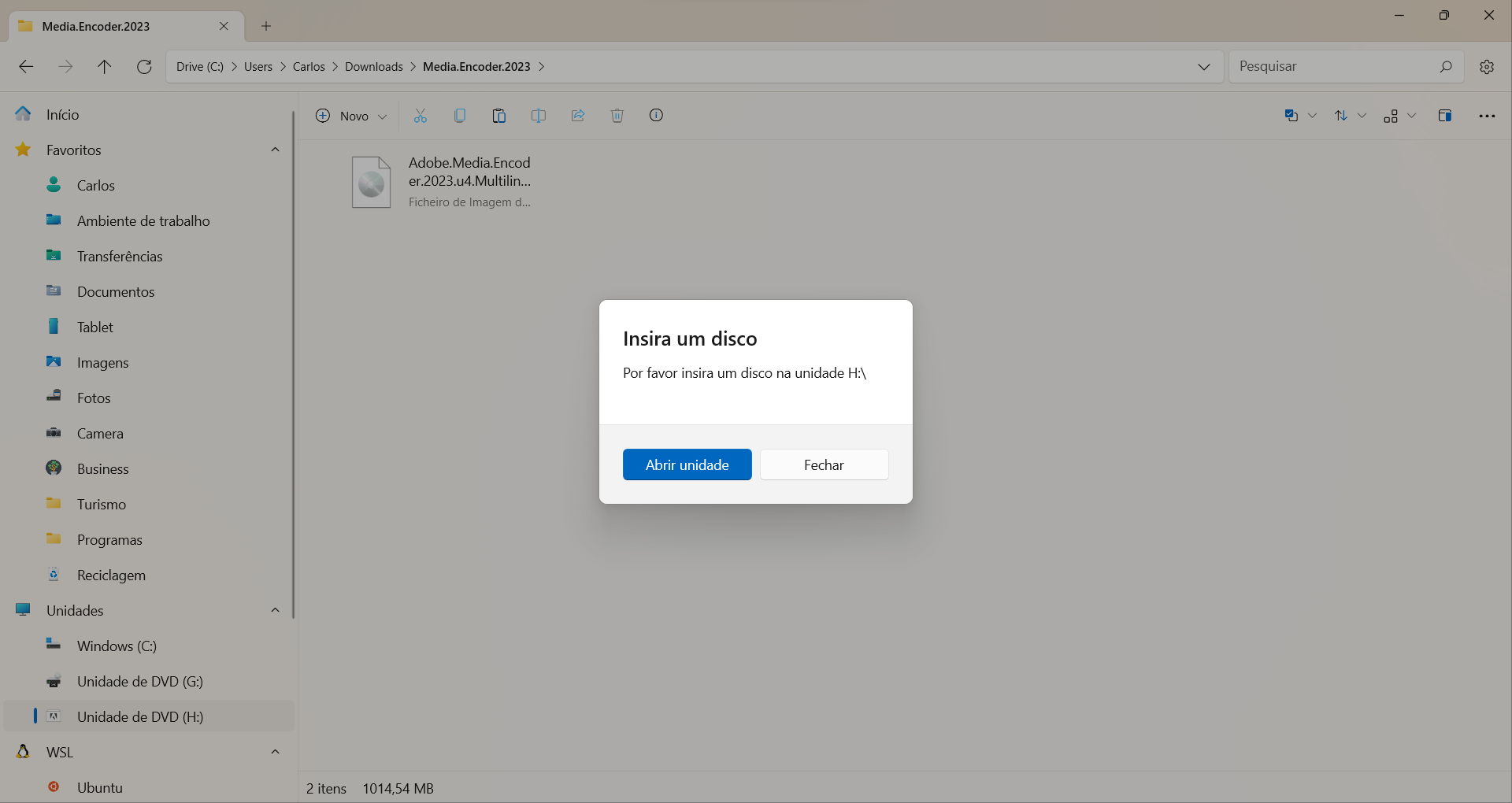
Task: Click inside the Pesquisar search field
Action: pos(1339,66)
